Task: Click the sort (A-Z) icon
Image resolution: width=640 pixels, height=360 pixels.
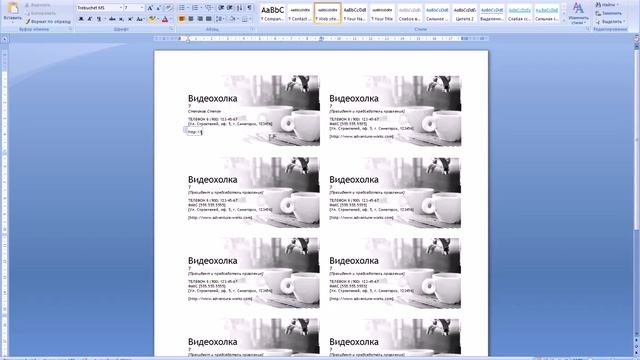Action: [240, 8]
